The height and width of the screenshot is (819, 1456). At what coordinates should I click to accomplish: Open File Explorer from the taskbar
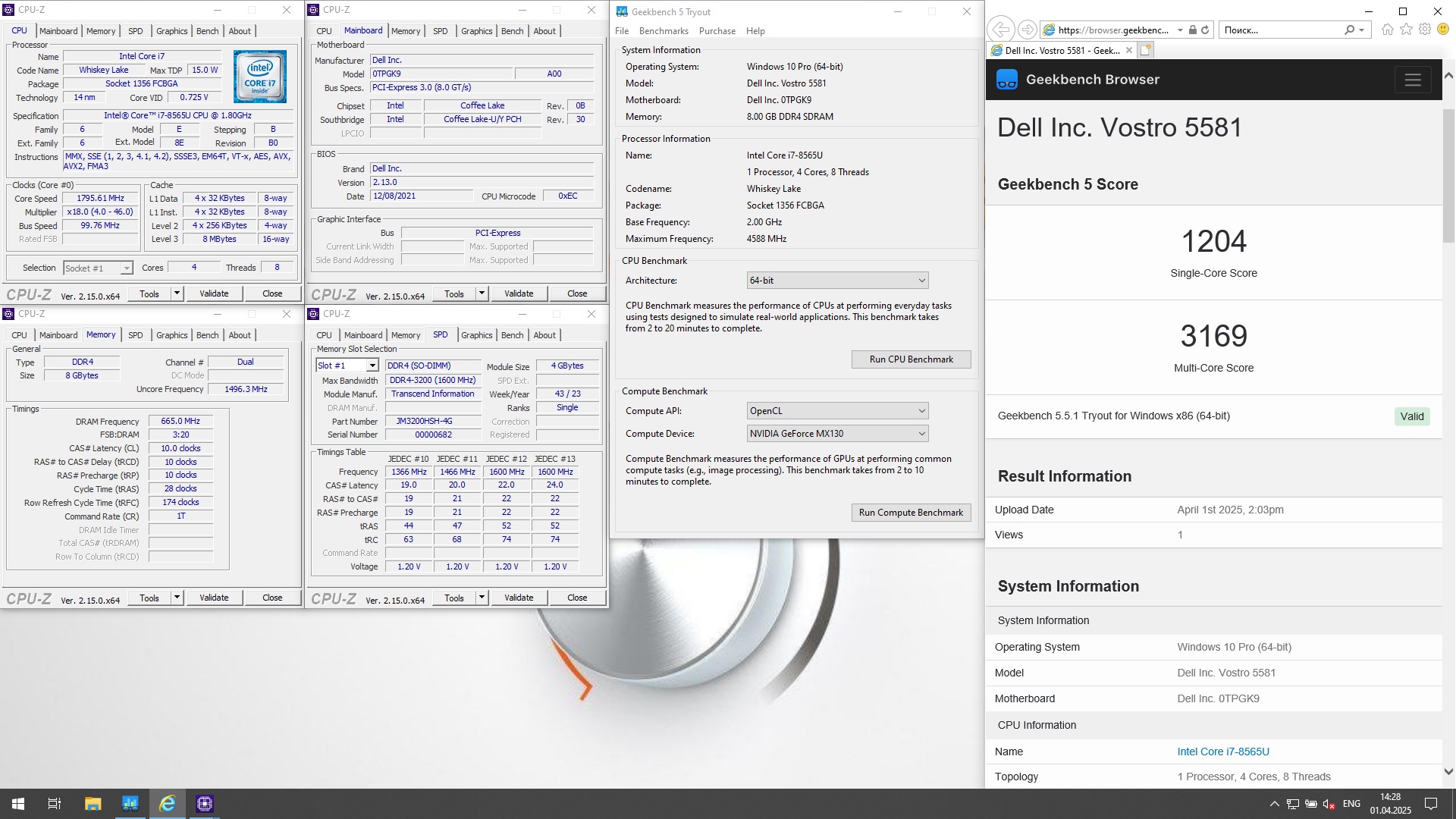(93, 804)
